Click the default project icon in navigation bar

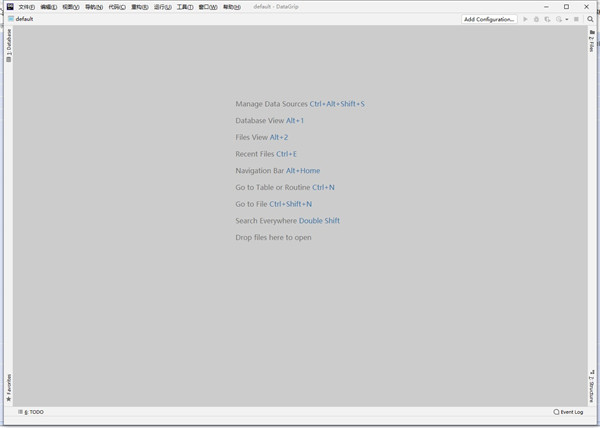coord(11,19)
